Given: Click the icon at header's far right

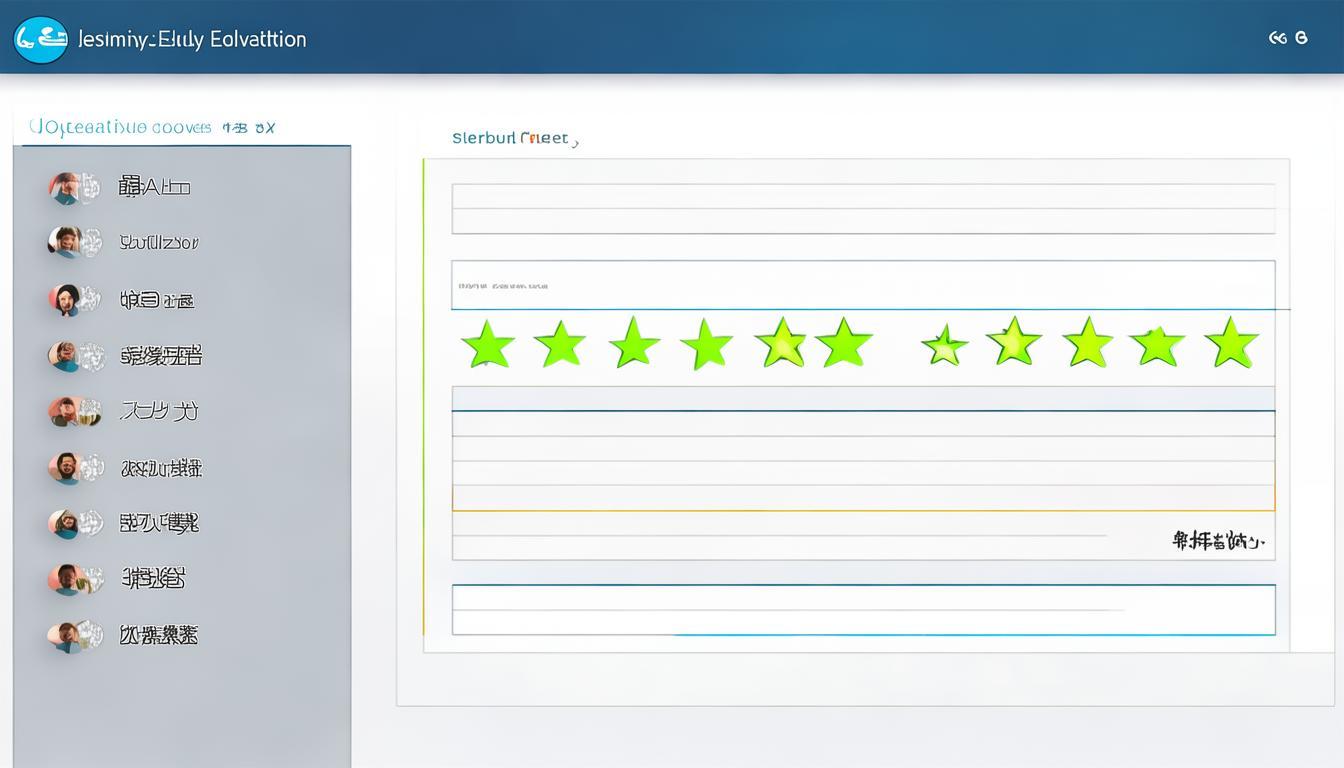Looking at the screenshot, I should click(x=1288, y=38).
